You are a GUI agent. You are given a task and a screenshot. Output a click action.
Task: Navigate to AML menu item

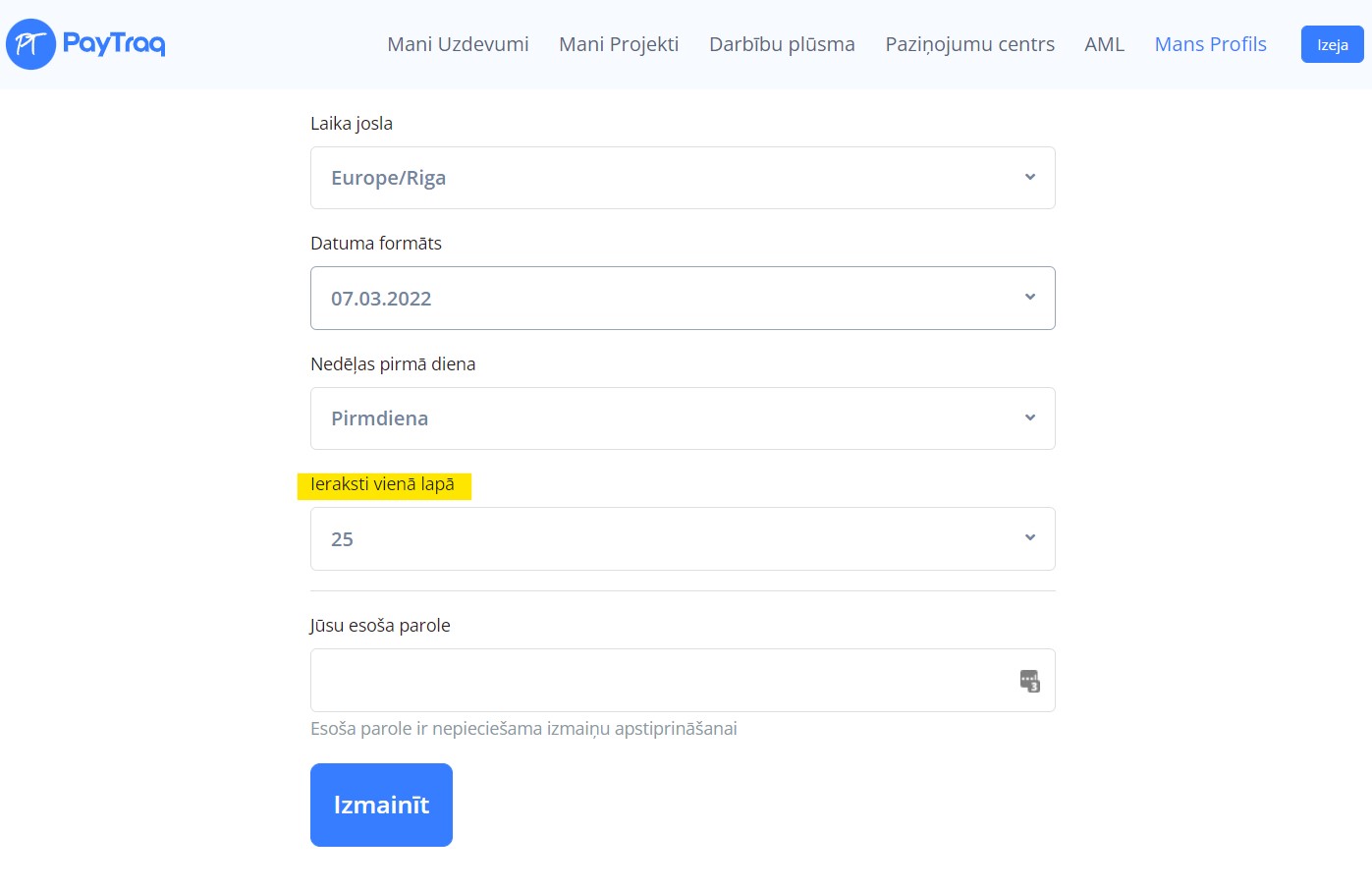(1104, 44)
